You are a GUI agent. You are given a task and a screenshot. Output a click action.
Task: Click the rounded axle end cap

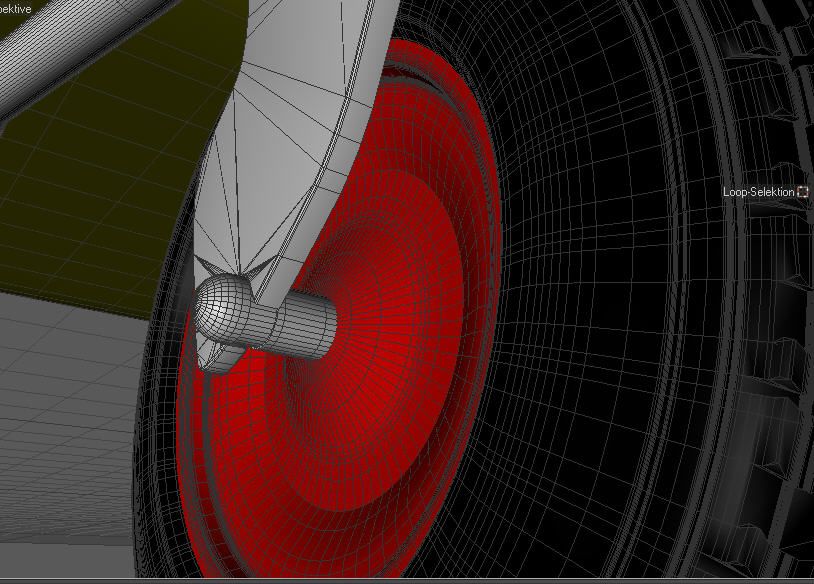click(x=221, y=306)
